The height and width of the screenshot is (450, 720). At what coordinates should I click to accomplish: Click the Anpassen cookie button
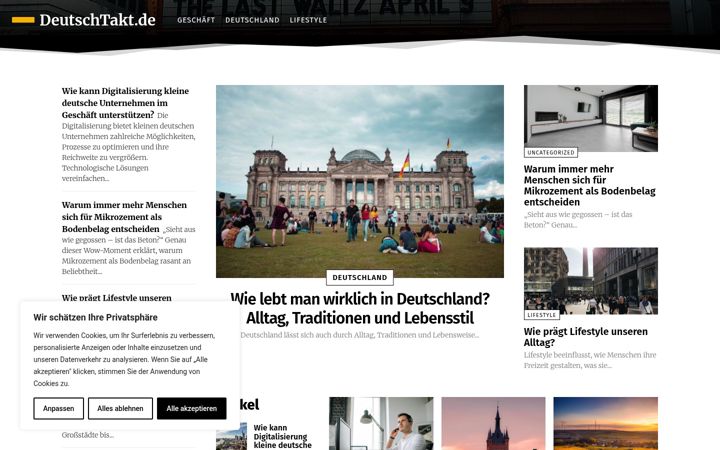tap(58, 408)
